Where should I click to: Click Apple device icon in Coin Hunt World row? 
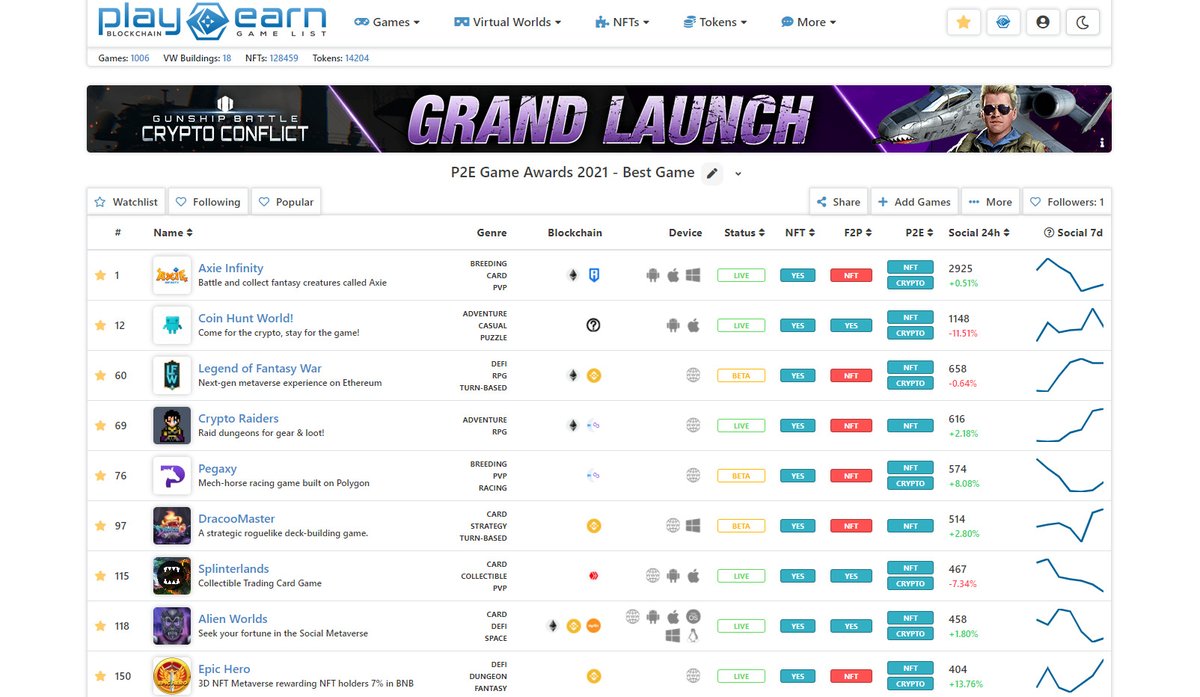tap(694, 325)
